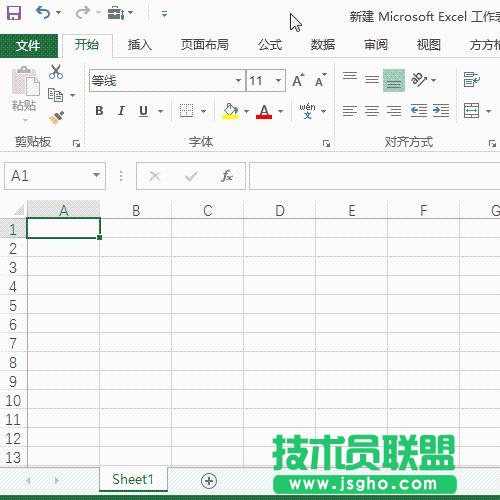Select column D header
This screenshot has height=500, width=500.
pos(280,210)
